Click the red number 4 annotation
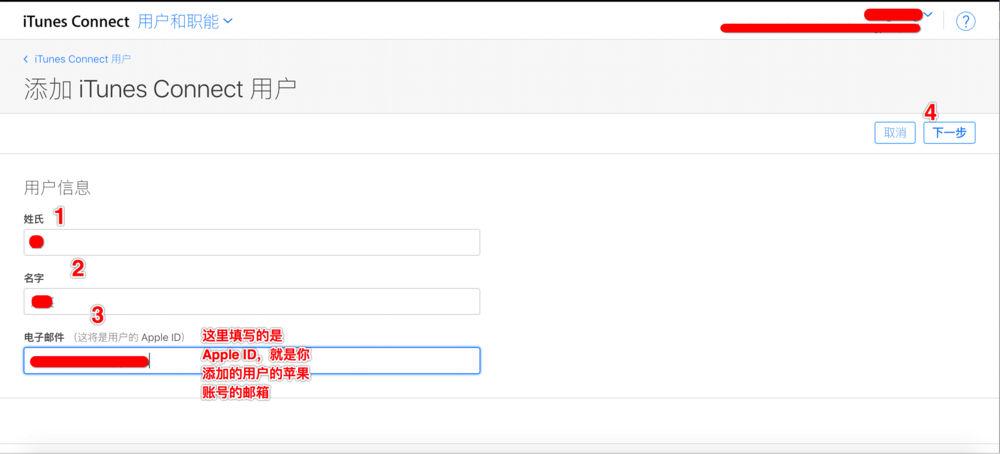Image resolution: width=1000 pixels, height=454 pixels. pos(929,112)
